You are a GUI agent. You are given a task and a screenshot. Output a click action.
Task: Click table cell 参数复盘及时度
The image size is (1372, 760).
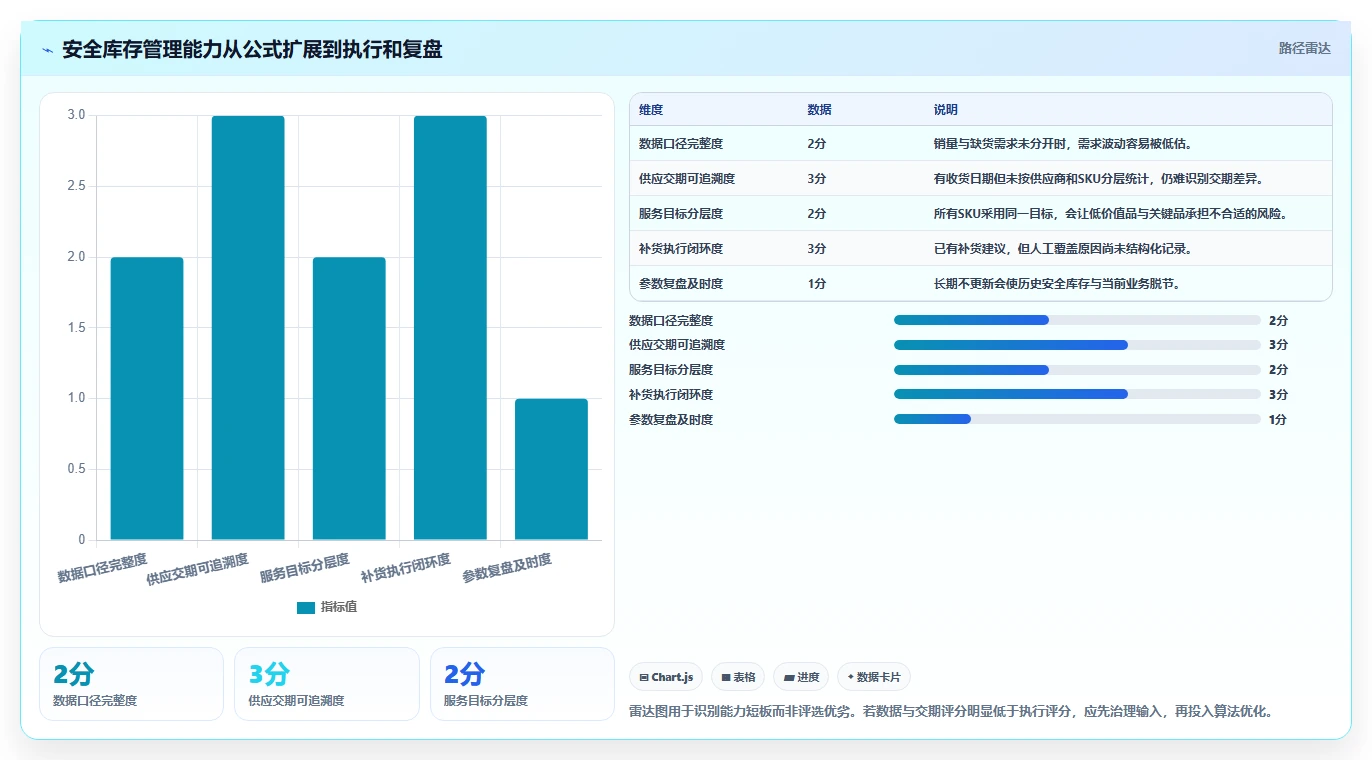click(x=681, y=284)
